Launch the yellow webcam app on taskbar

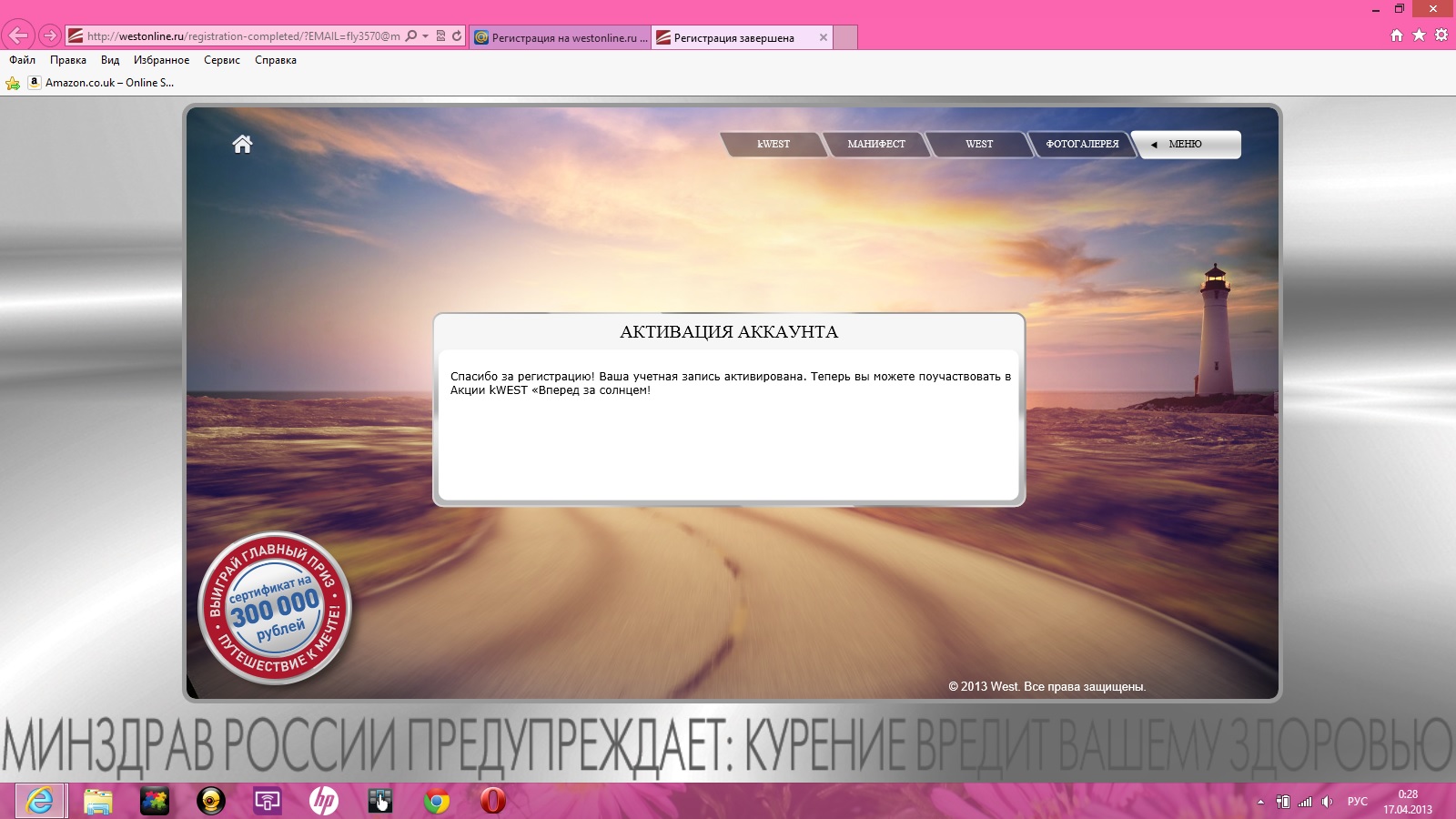211,801
